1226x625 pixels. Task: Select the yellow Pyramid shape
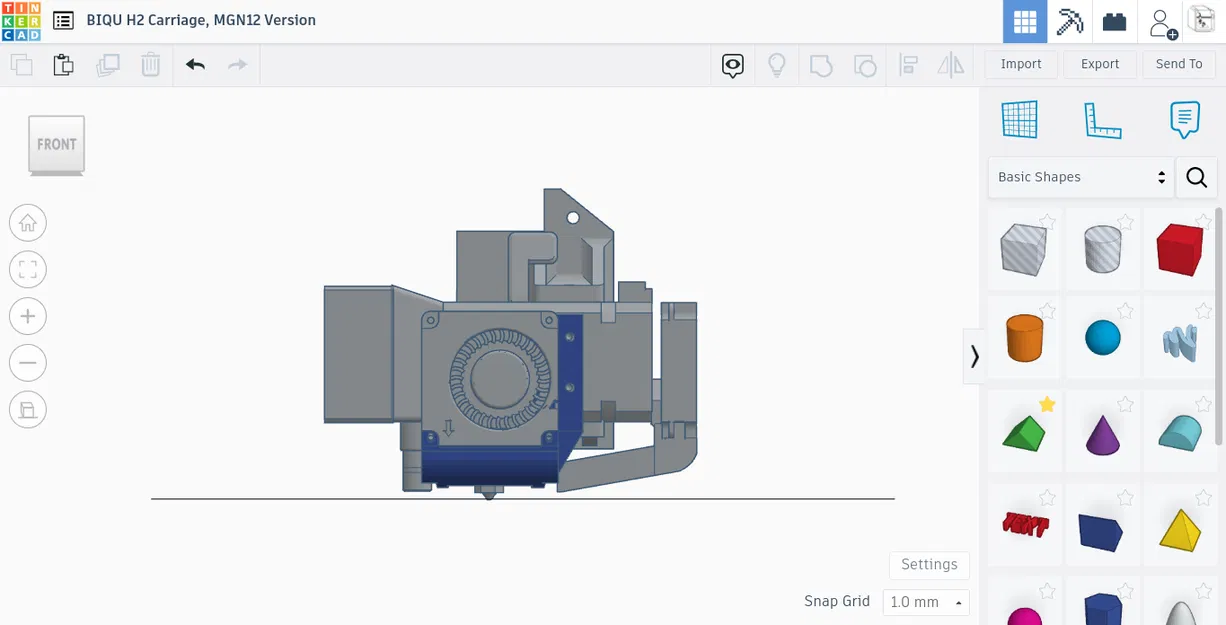click(x=1180, y=529)
